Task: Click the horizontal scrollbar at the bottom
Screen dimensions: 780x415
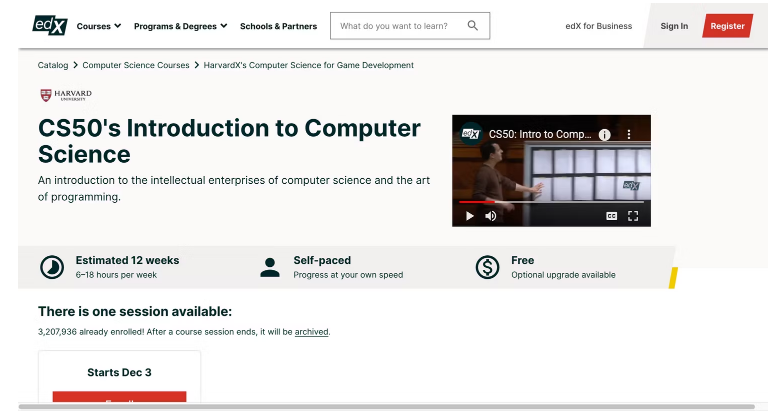Action: pyautogui.click(x=387, y=407)
